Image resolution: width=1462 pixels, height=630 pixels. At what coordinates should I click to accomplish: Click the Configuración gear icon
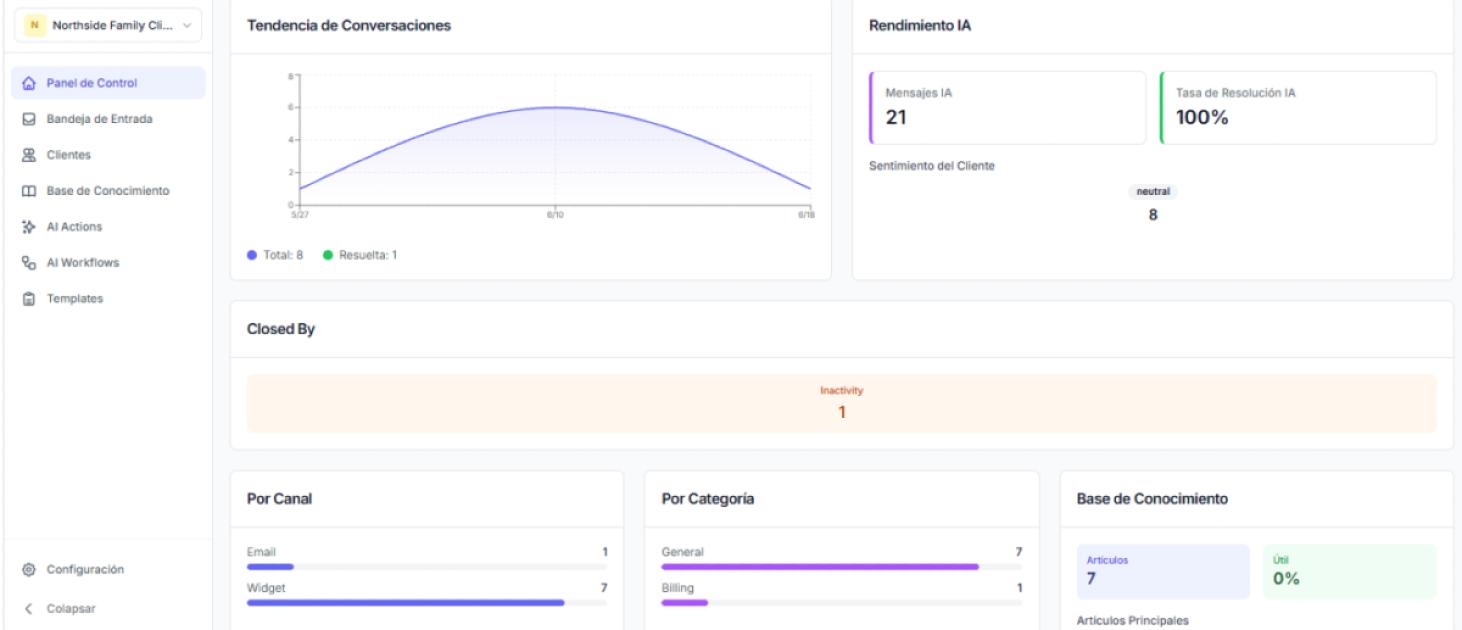29,570
